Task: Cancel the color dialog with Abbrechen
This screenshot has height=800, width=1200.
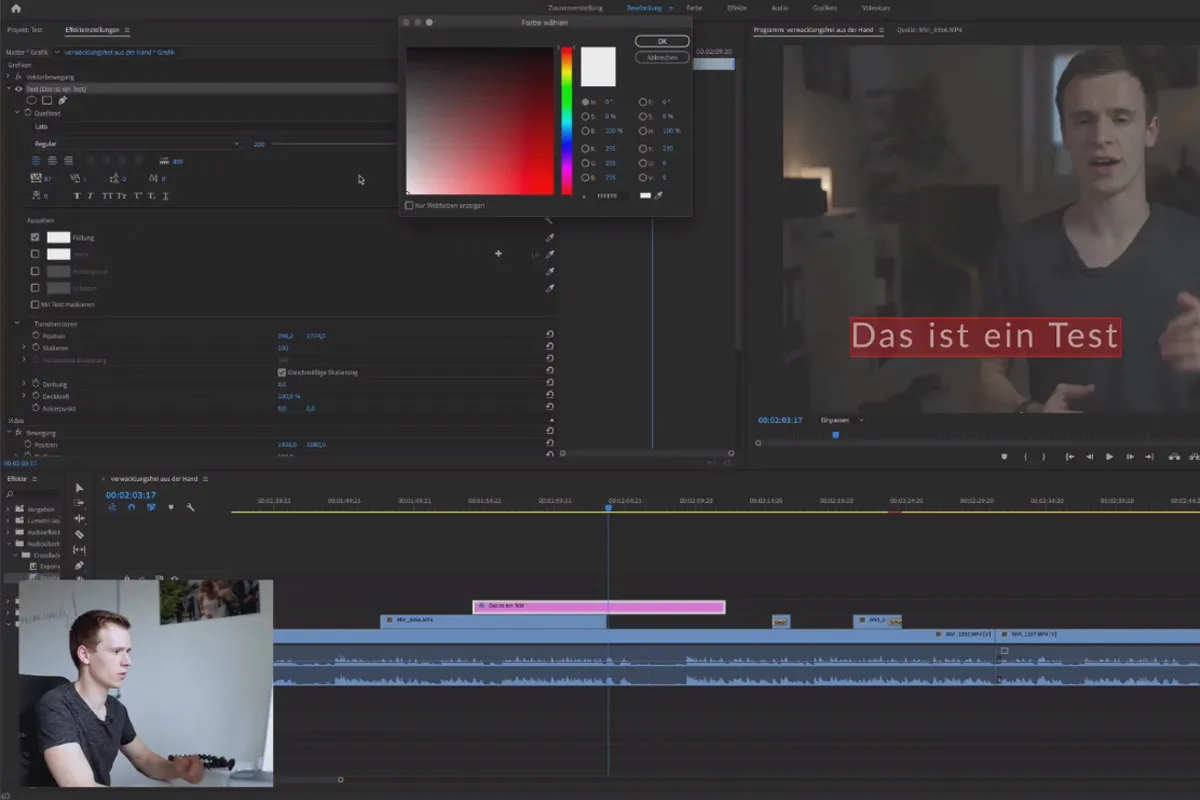Action: 662,57
